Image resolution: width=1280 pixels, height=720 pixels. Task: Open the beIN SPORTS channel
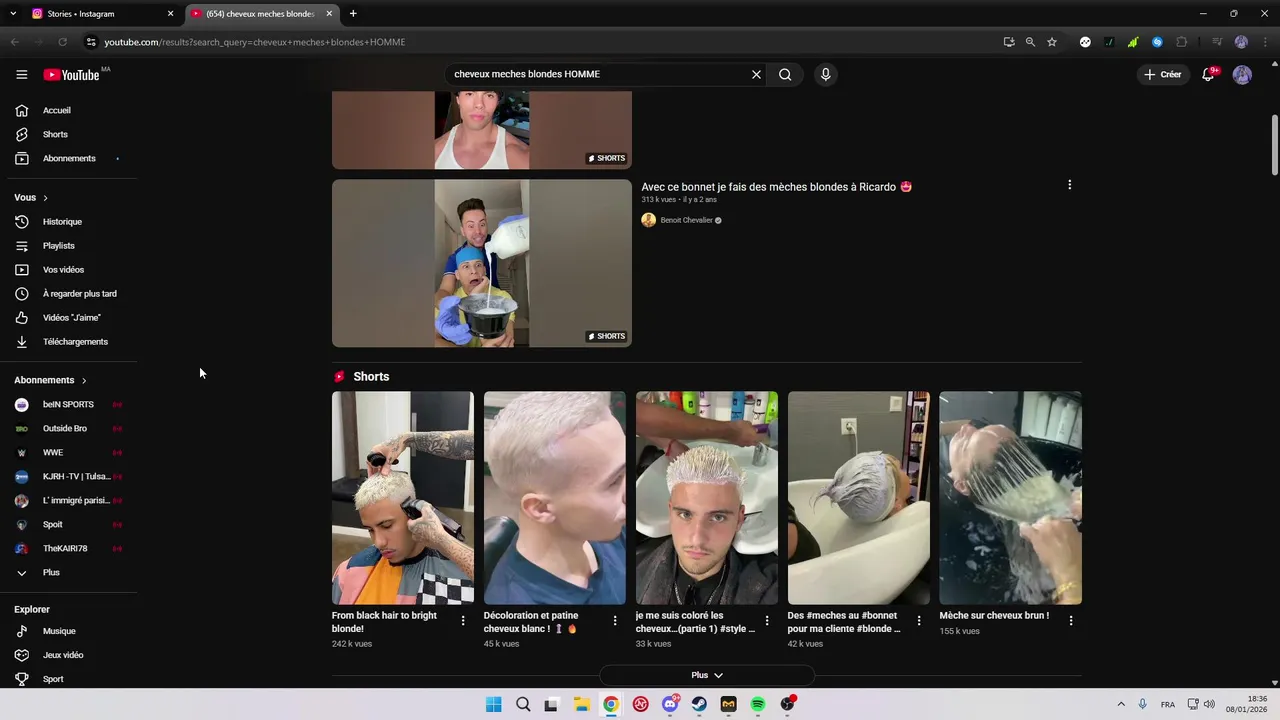pos(68,404)
